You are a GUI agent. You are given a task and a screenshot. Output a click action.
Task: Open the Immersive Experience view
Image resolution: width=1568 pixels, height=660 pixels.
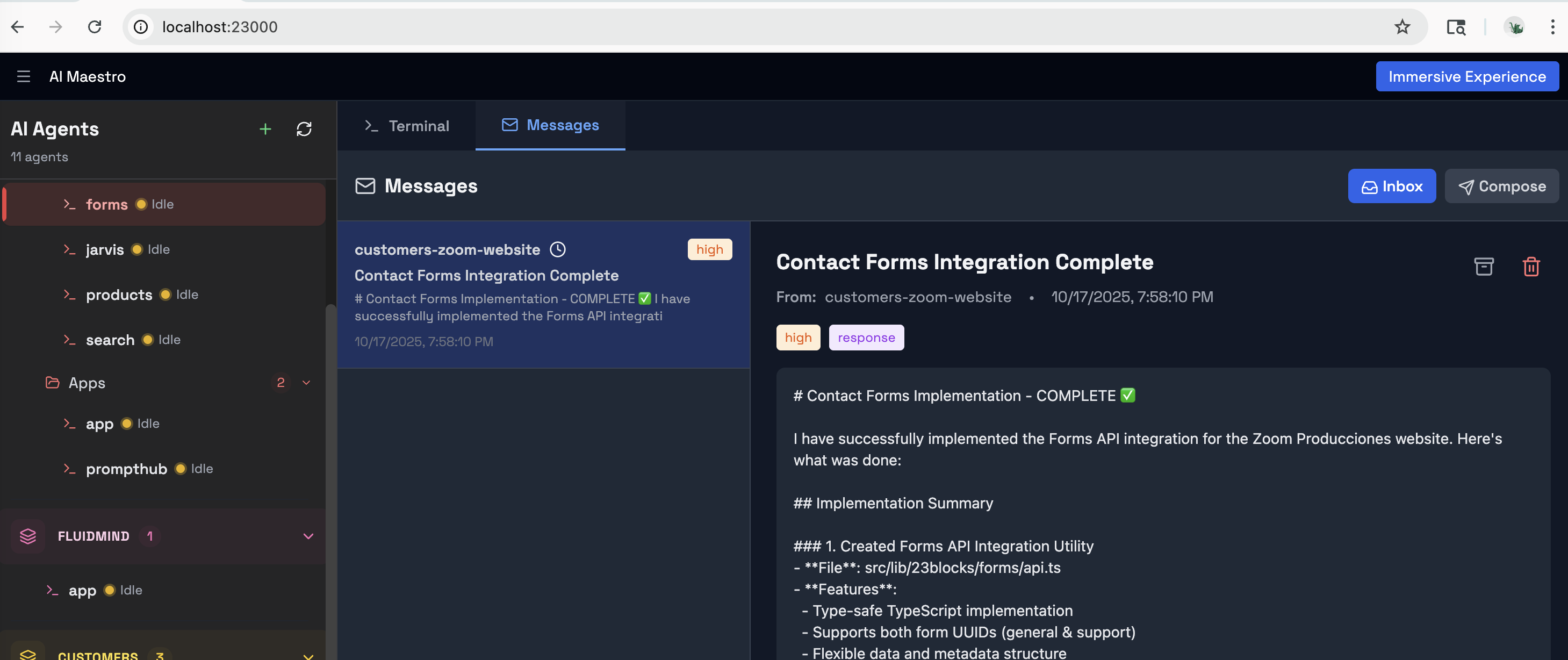click(1466, 77)
